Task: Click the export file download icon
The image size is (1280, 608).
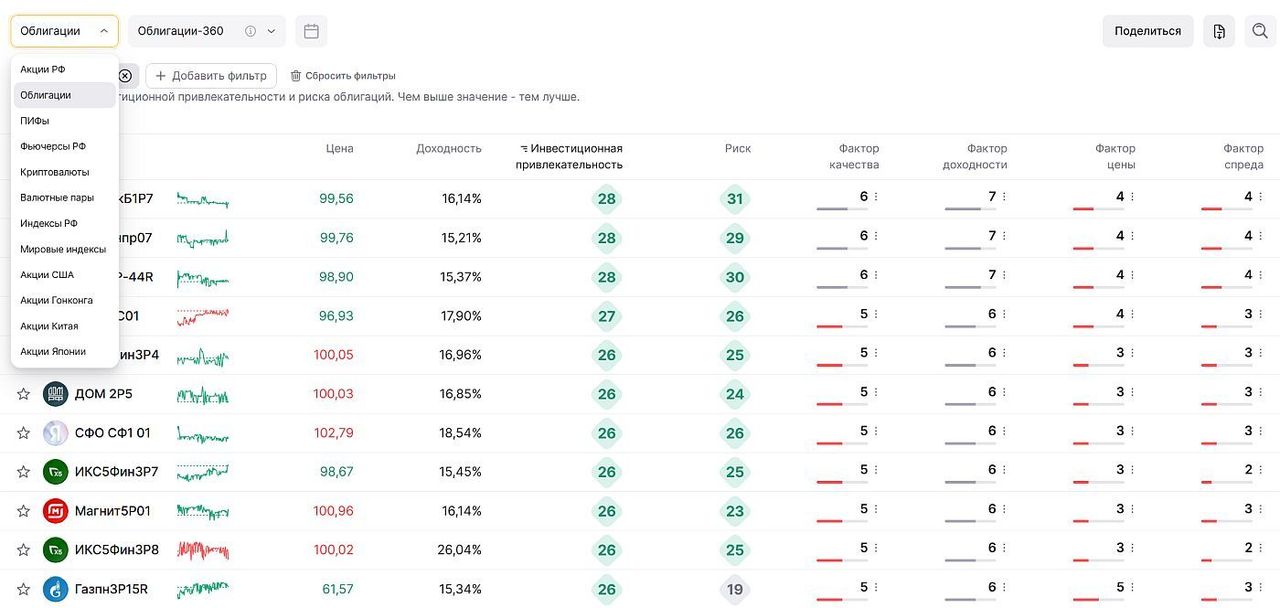Action: pyautogui.click(x=1219, y=31)
